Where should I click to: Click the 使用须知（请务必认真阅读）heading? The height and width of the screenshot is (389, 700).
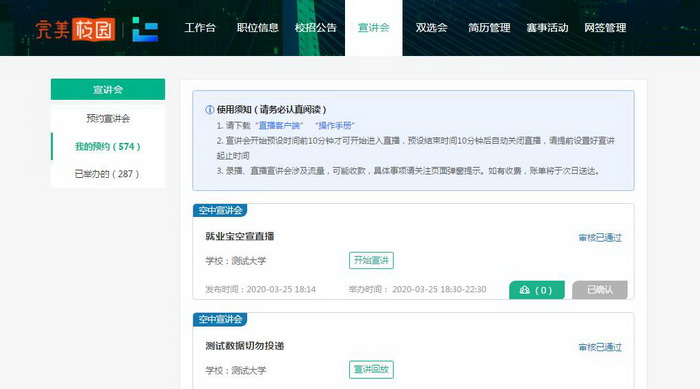pyautogui.click(x=271, y=109)
